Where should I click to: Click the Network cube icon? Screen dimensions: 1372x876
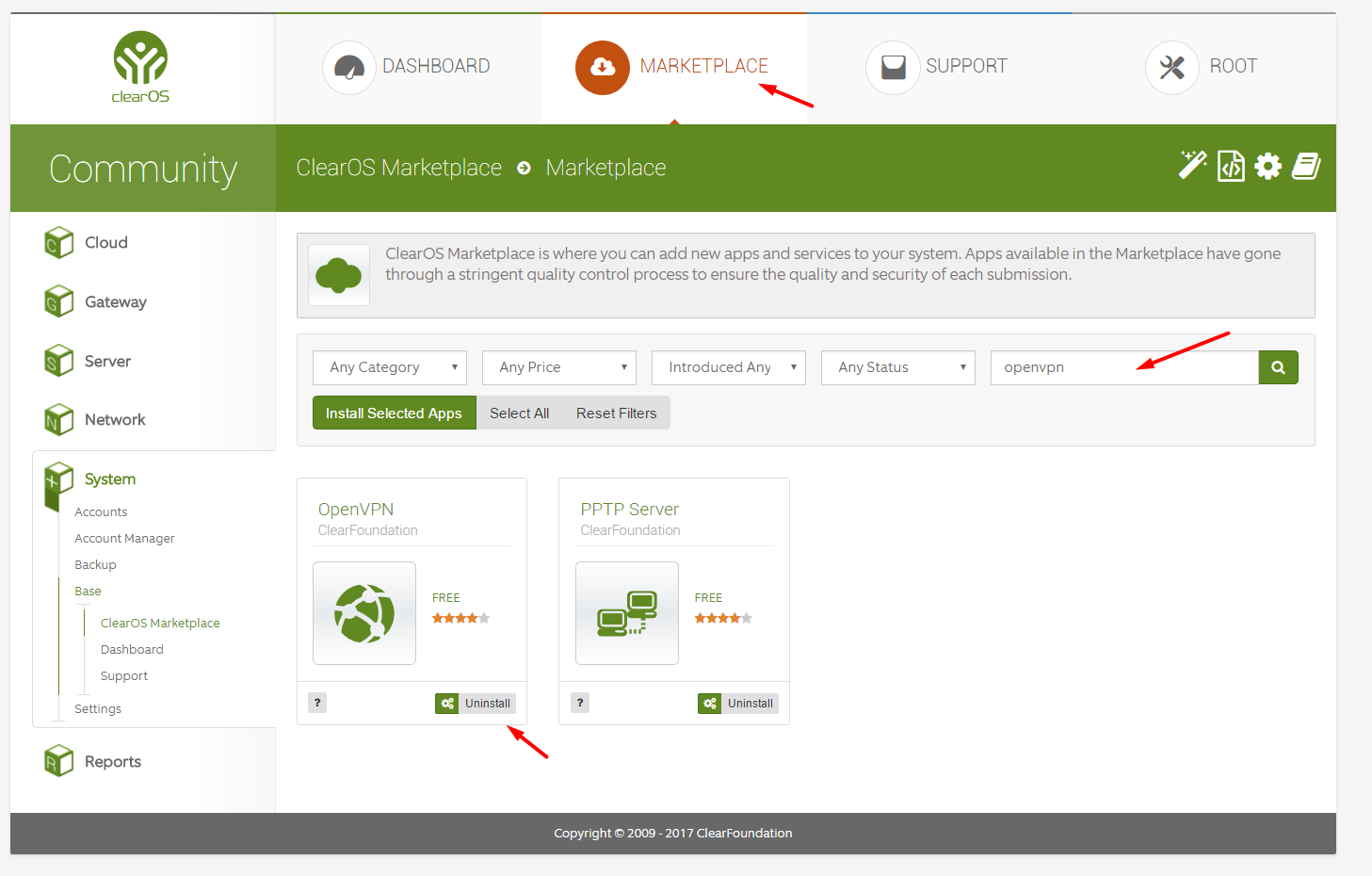(x=59, y=420)
